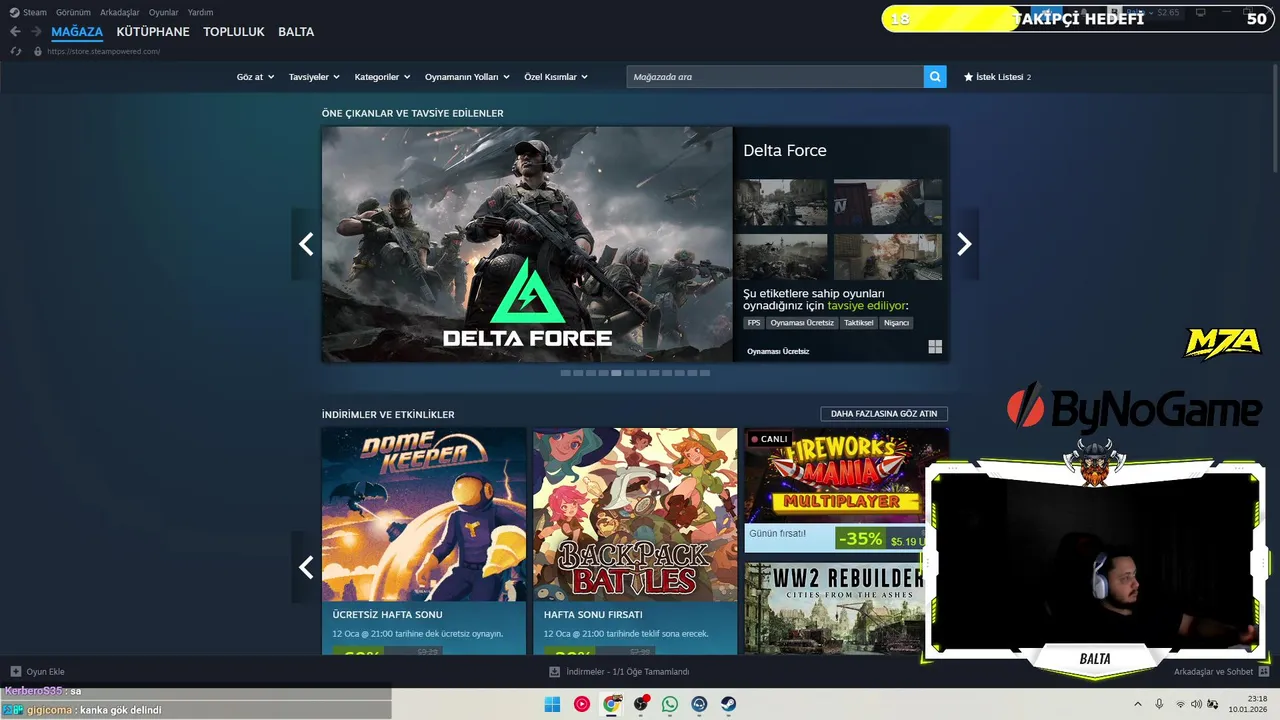
Task: Switch to the MAĞAZA tab
Action: coord(77,32)
